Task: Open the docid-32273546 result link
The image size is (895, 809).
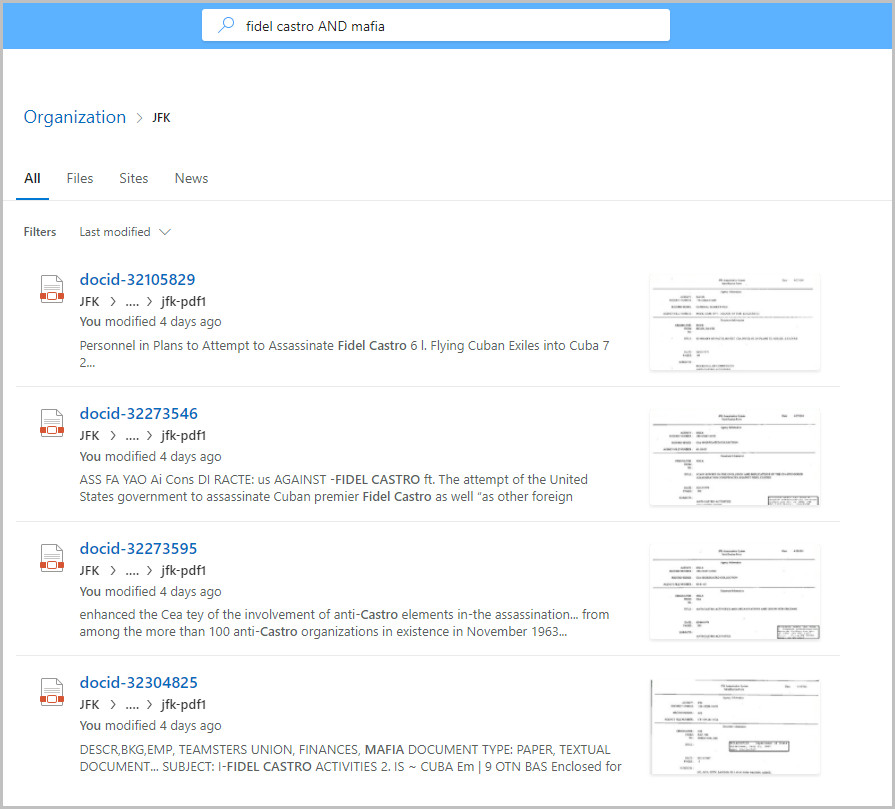Action: click(138, 414)
